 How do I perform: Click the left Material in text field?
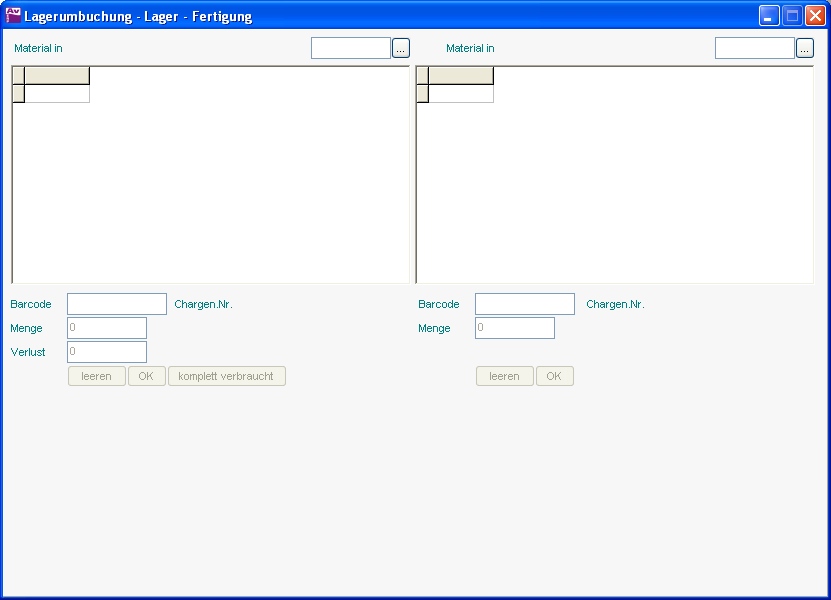[x=350, y=48]
